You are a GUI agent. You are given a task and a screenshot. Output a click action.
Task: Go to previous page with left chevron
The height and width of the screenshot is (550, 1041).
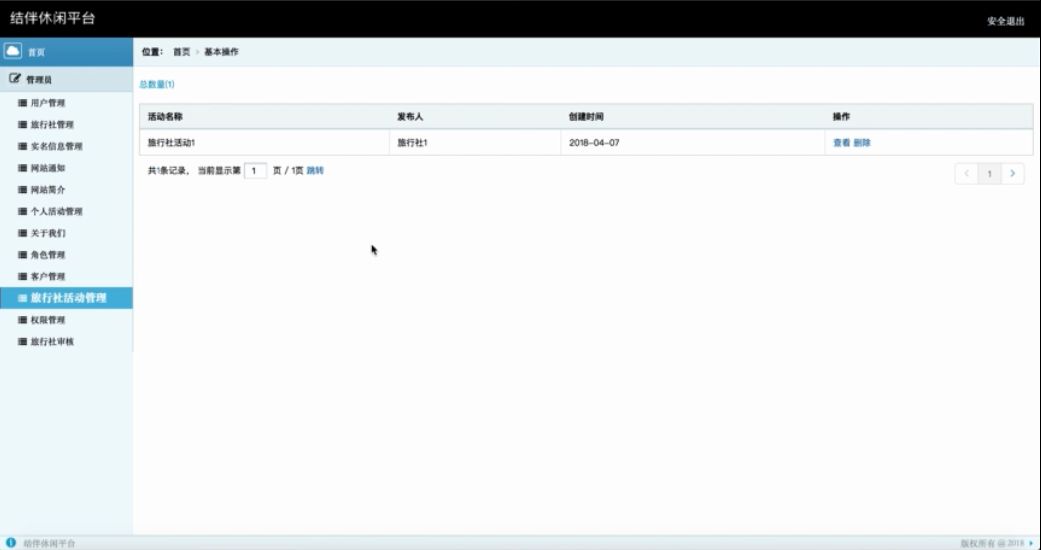tap(967, 173)
